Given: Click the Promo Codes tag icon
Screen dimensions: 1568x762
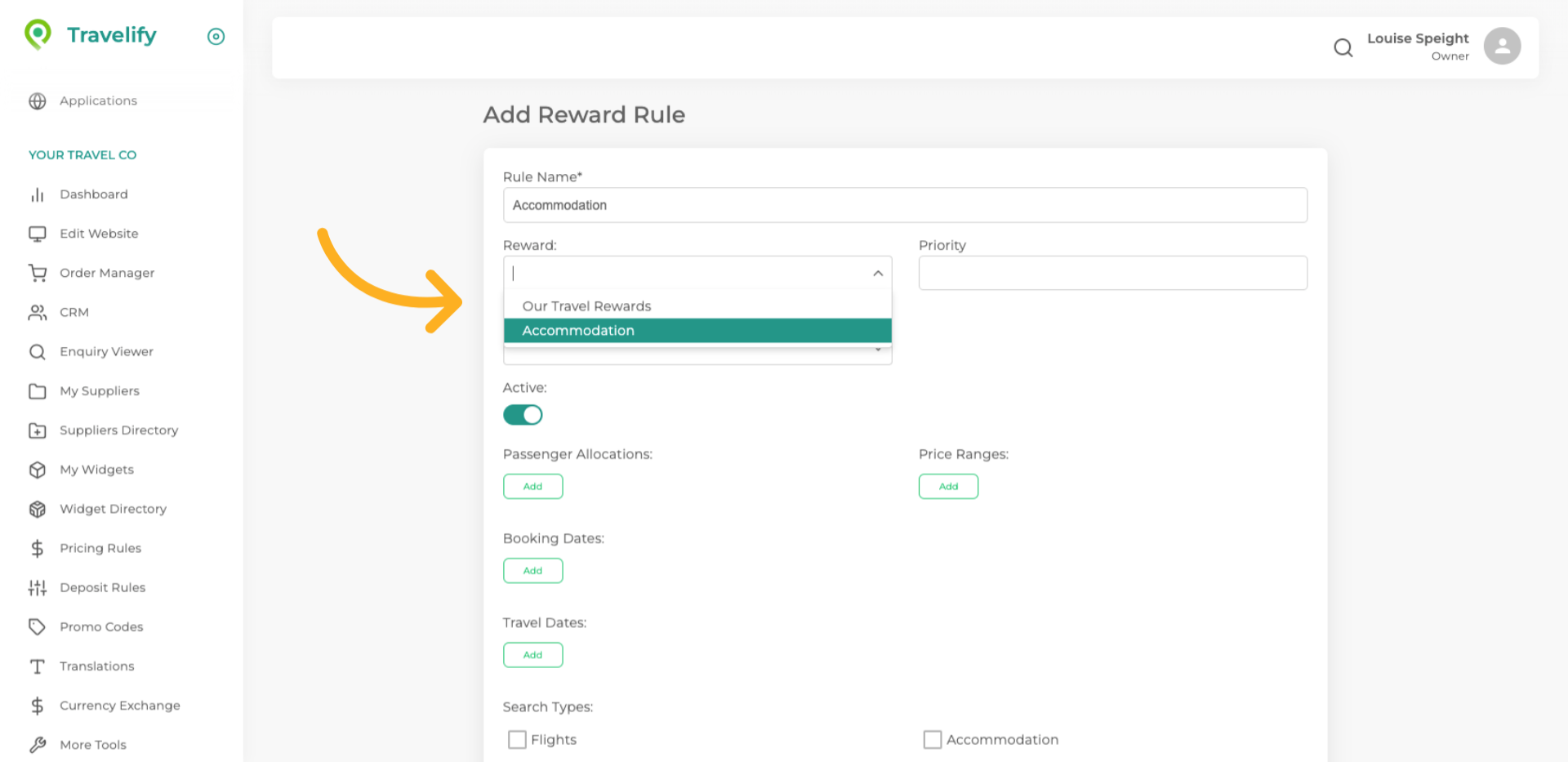Looking at the screenshot, I should tap(38, 626).
